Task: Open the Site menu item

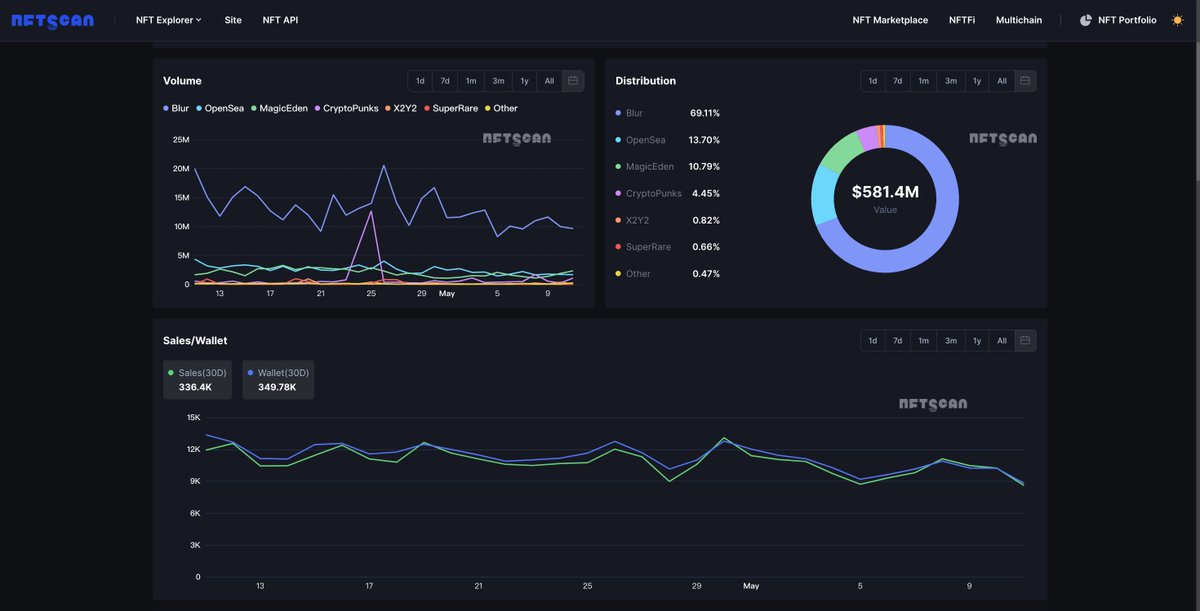Action: pyautogui.click(x=233, y=20)
